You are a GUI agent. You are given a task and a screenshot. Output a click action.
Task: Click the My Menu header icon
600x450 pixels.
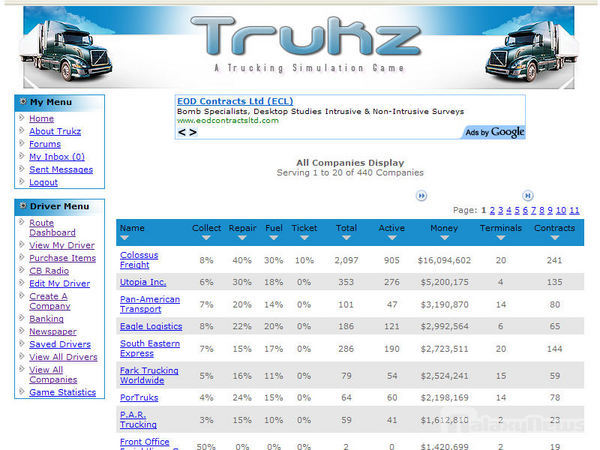[x=22, y=102]
